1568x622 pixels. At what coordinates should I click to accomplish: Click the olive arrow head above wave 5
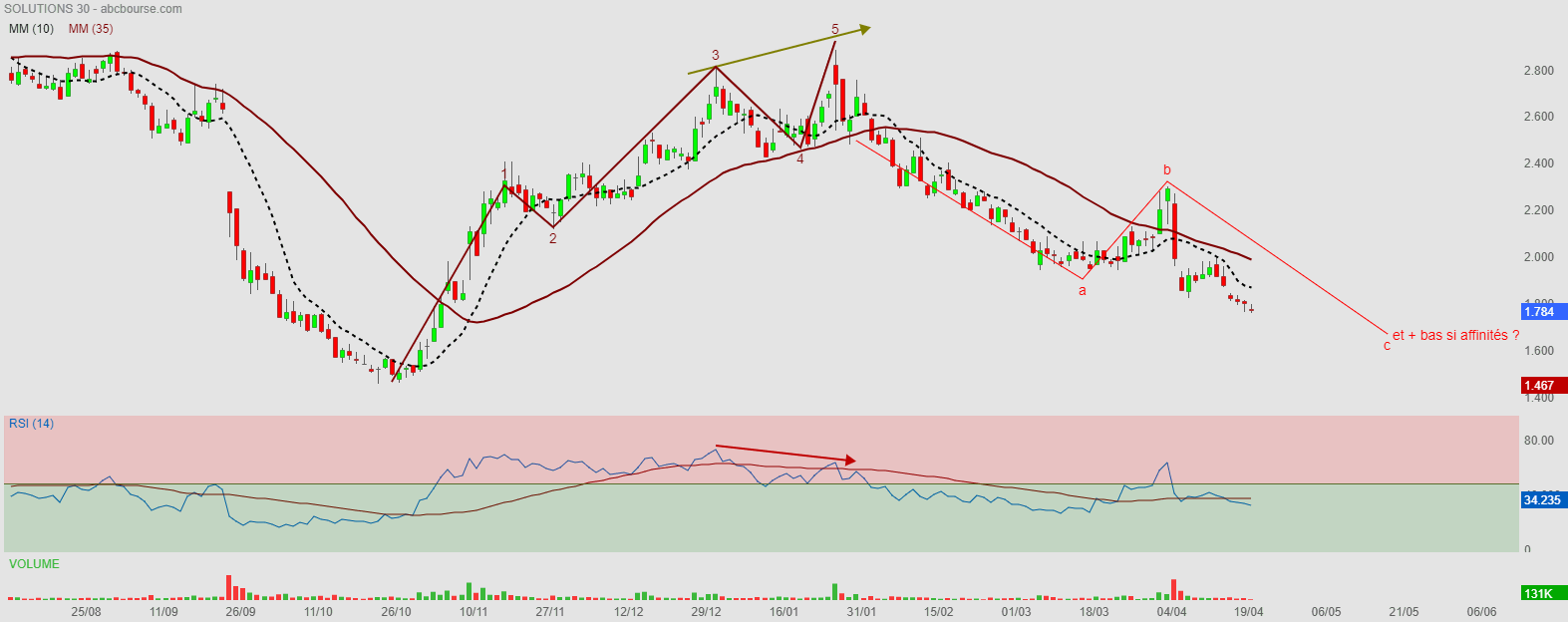(864, 29)
